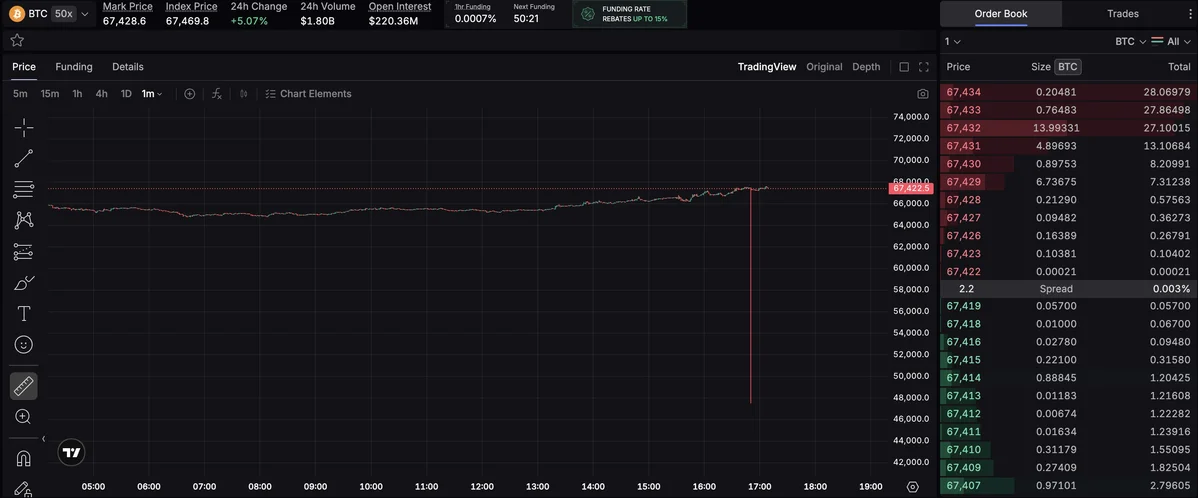1198x498 pixels.
Task: Select the text annotation tool
Action: click(24, 314)
